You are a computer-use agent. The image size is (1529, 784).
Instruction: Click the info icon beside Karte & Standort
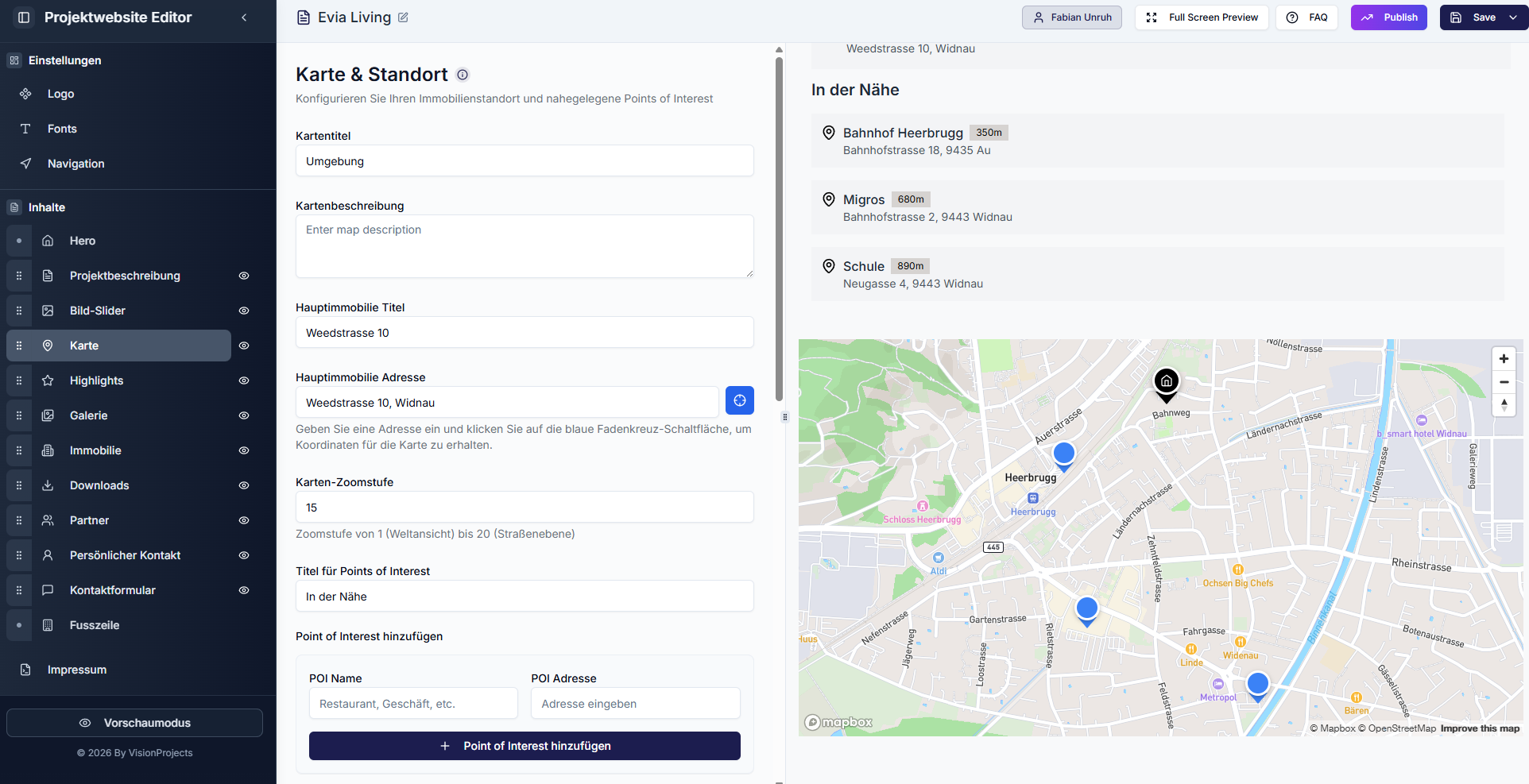pyautogui.click(x=463, y=75)
